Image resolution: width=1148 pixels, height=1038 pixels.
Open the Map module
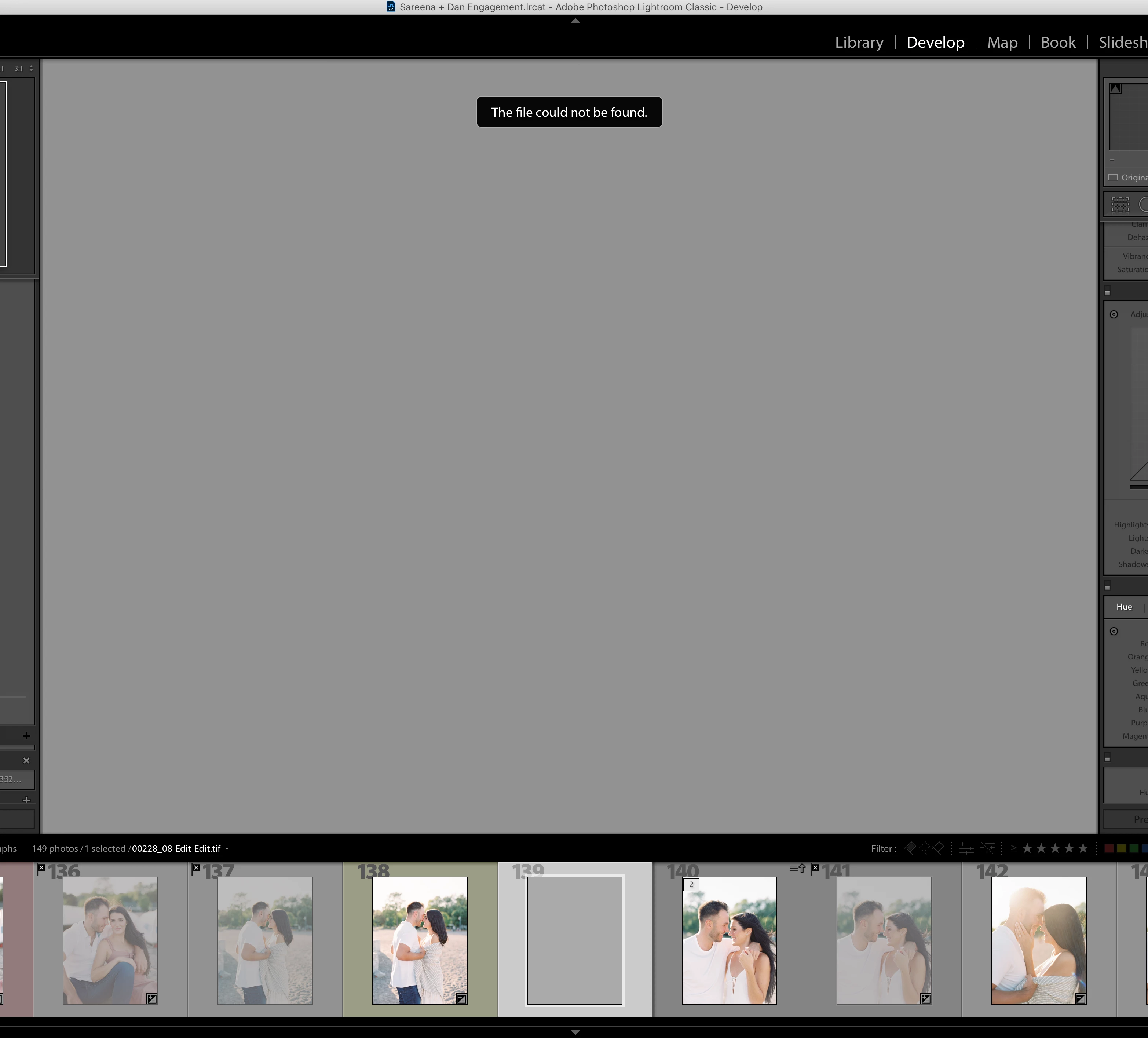tap(1002, 43)
